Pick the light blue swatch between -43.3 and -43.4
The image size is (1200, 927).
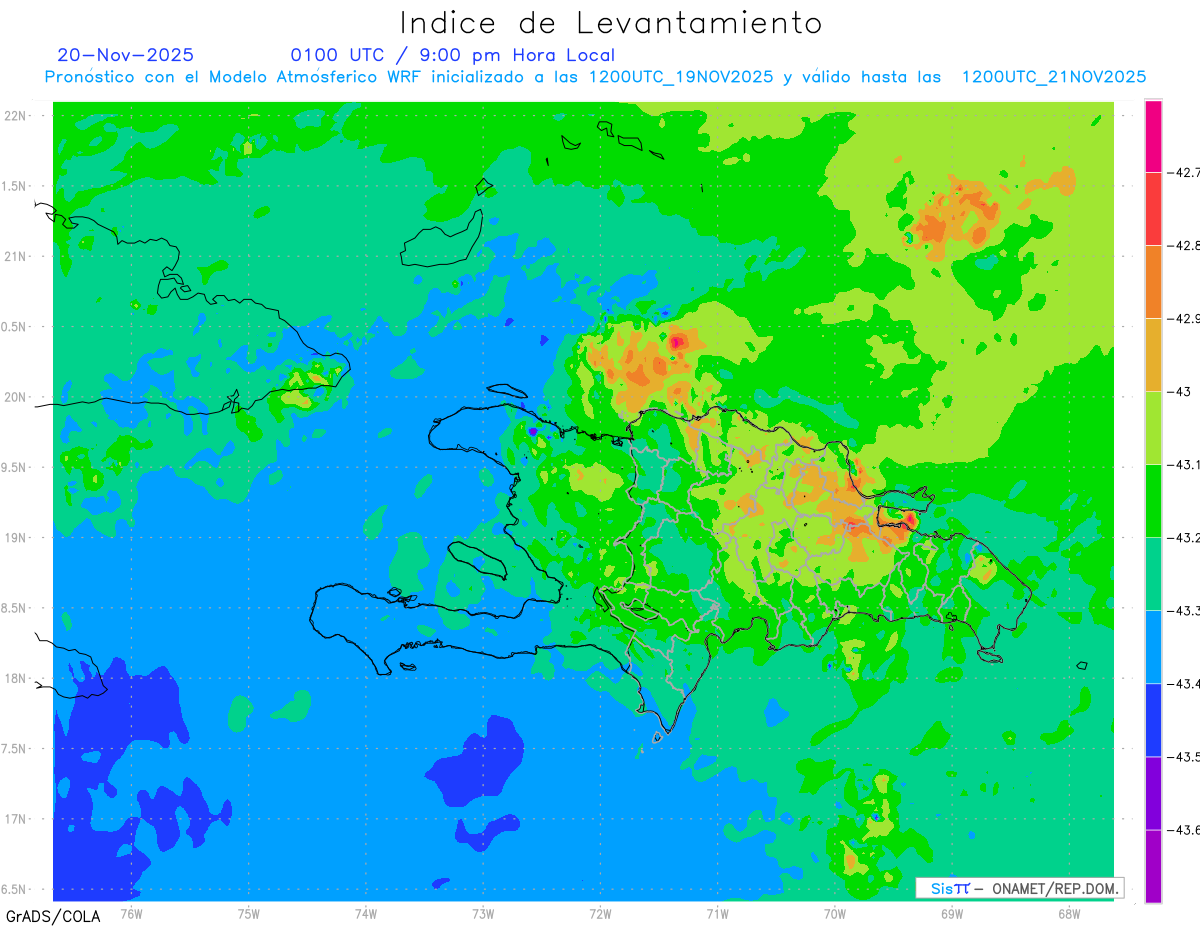click(x=1153, y=646)
